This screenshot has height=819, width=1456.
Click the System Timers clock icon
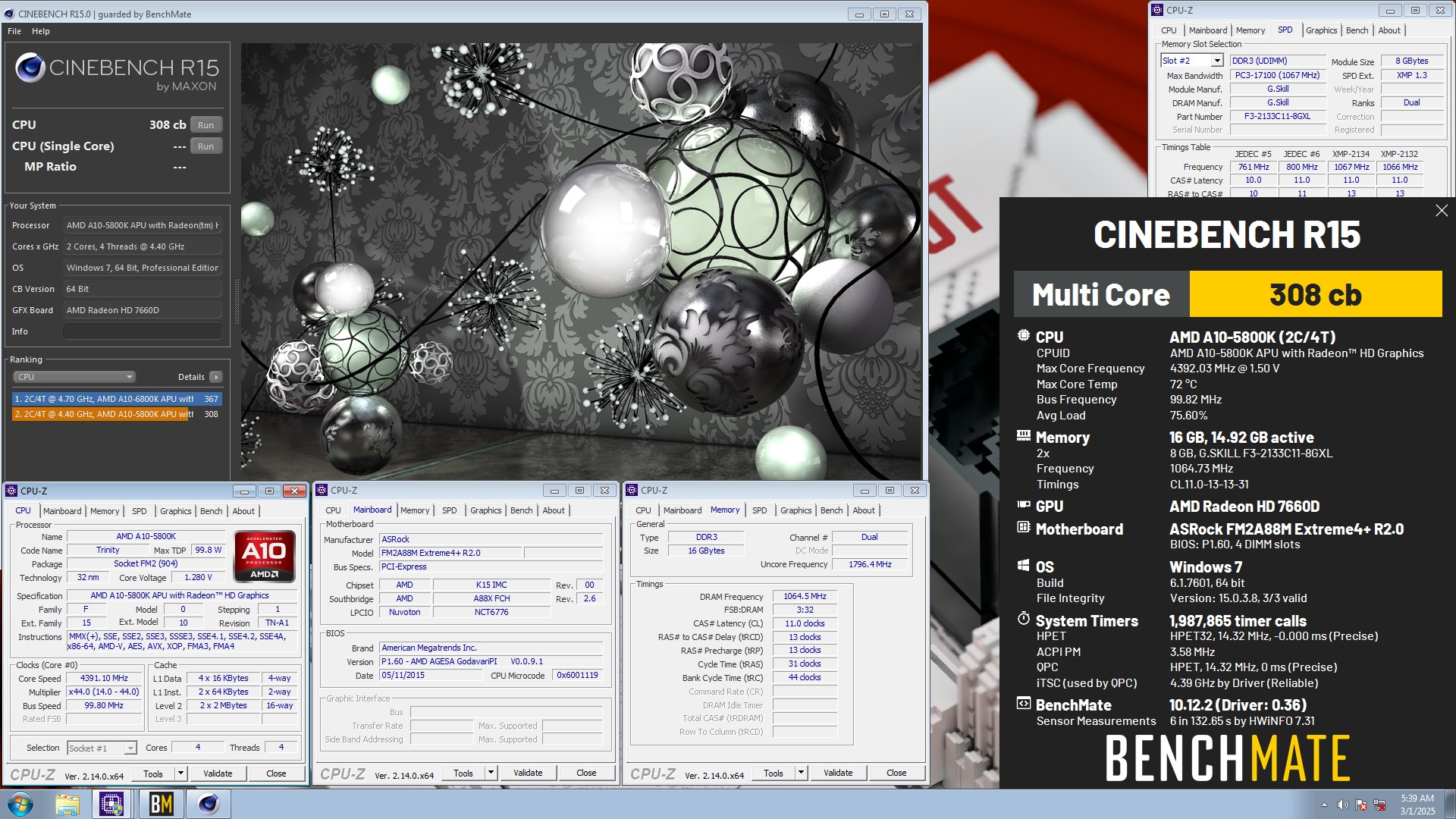click(x=1023, y=620)
